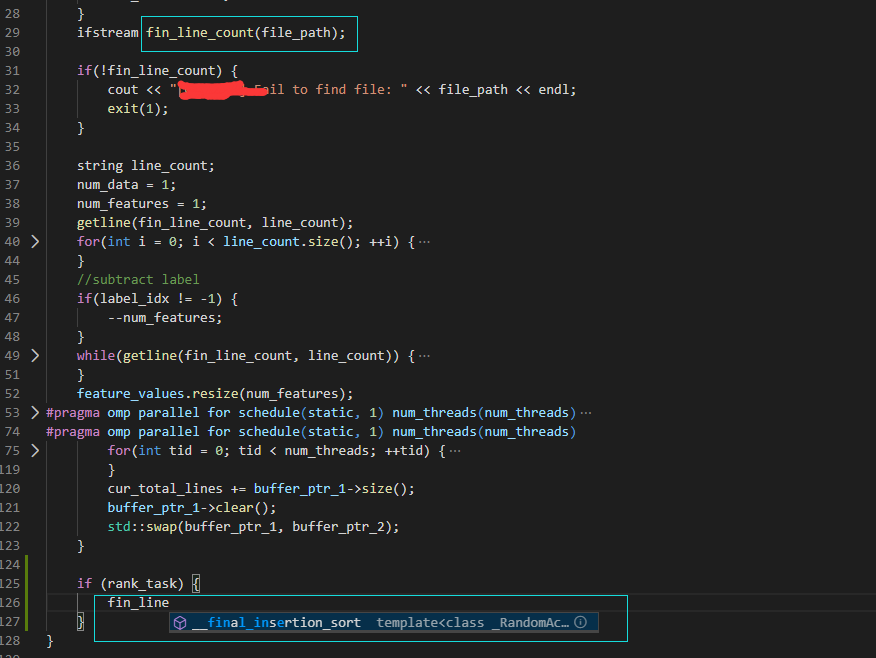Click the opening brace after 'if (rank_task)'
876x658 pixels.
[196, 584]
